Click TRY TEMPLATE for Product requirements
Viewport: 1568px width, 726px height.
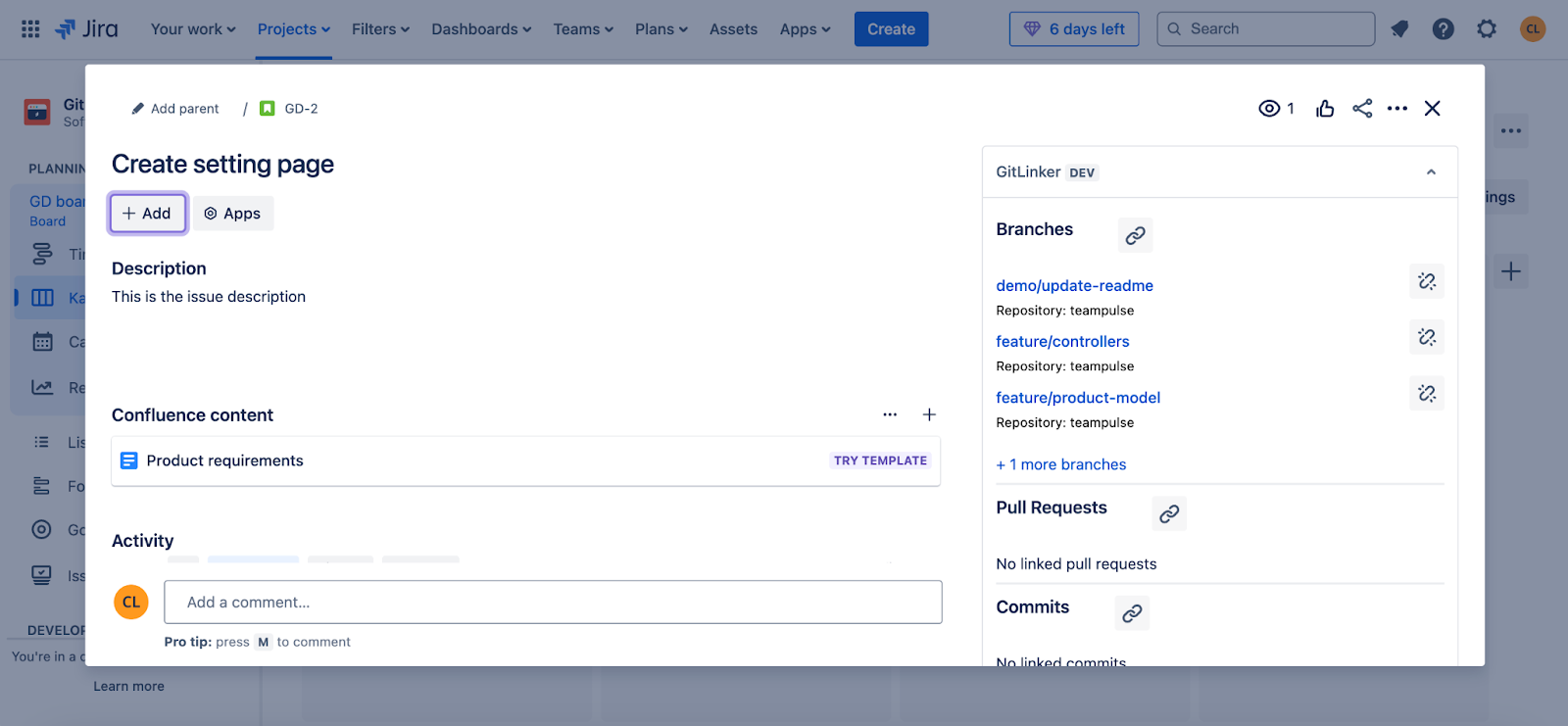click(x=880, y=460)
